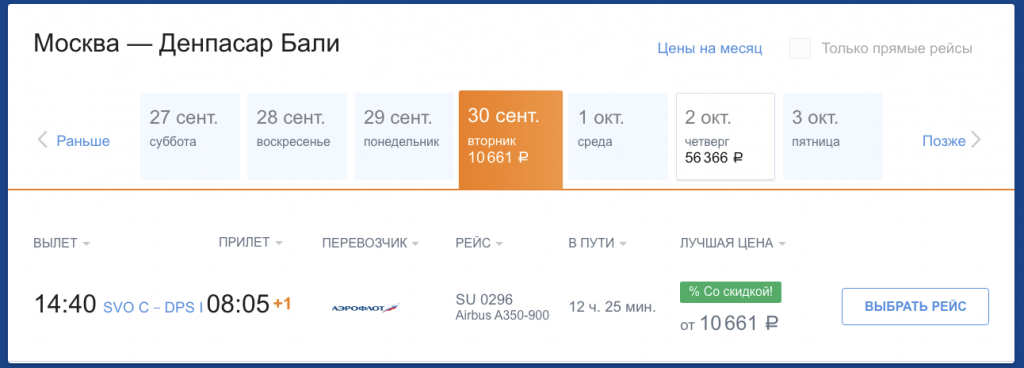Open the Цены на месяц link

click(710, 49)
